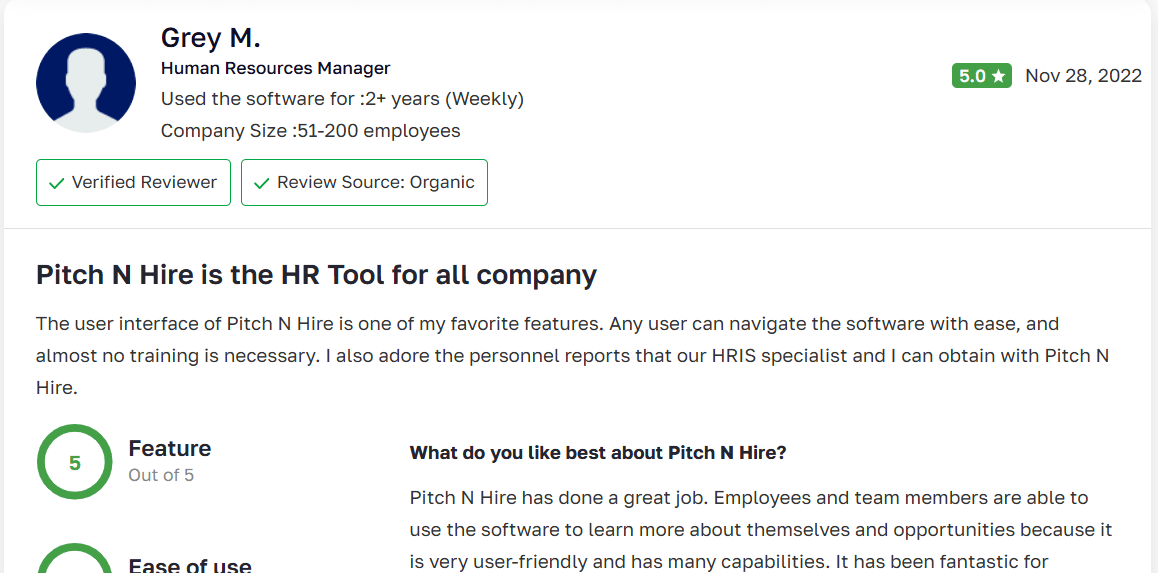Click the checkmark in the Review Source badge
Image resolution: width=1158 pixels, height=573 pixels.
(x=262, y=183)
